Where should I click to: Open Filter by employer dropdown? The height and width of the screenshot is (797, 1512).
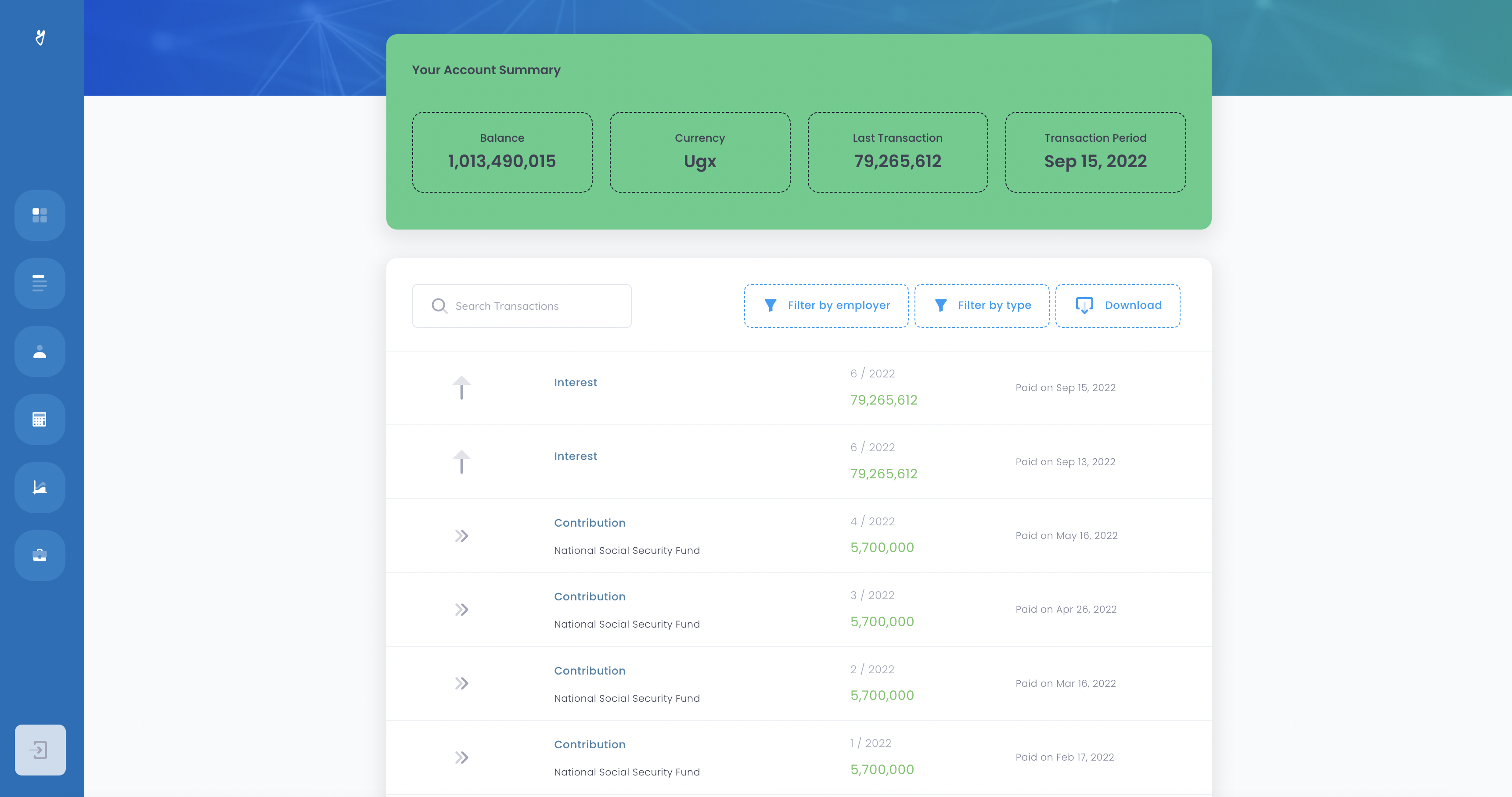point(826,305)
